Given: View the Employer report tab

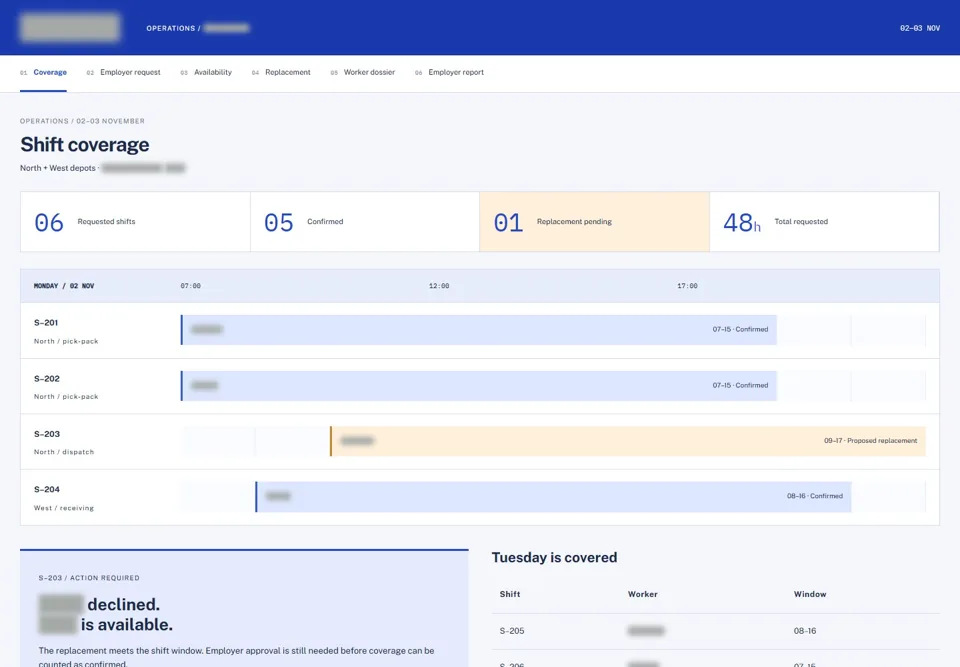Looking at the screenshot, I should (449, 72).
